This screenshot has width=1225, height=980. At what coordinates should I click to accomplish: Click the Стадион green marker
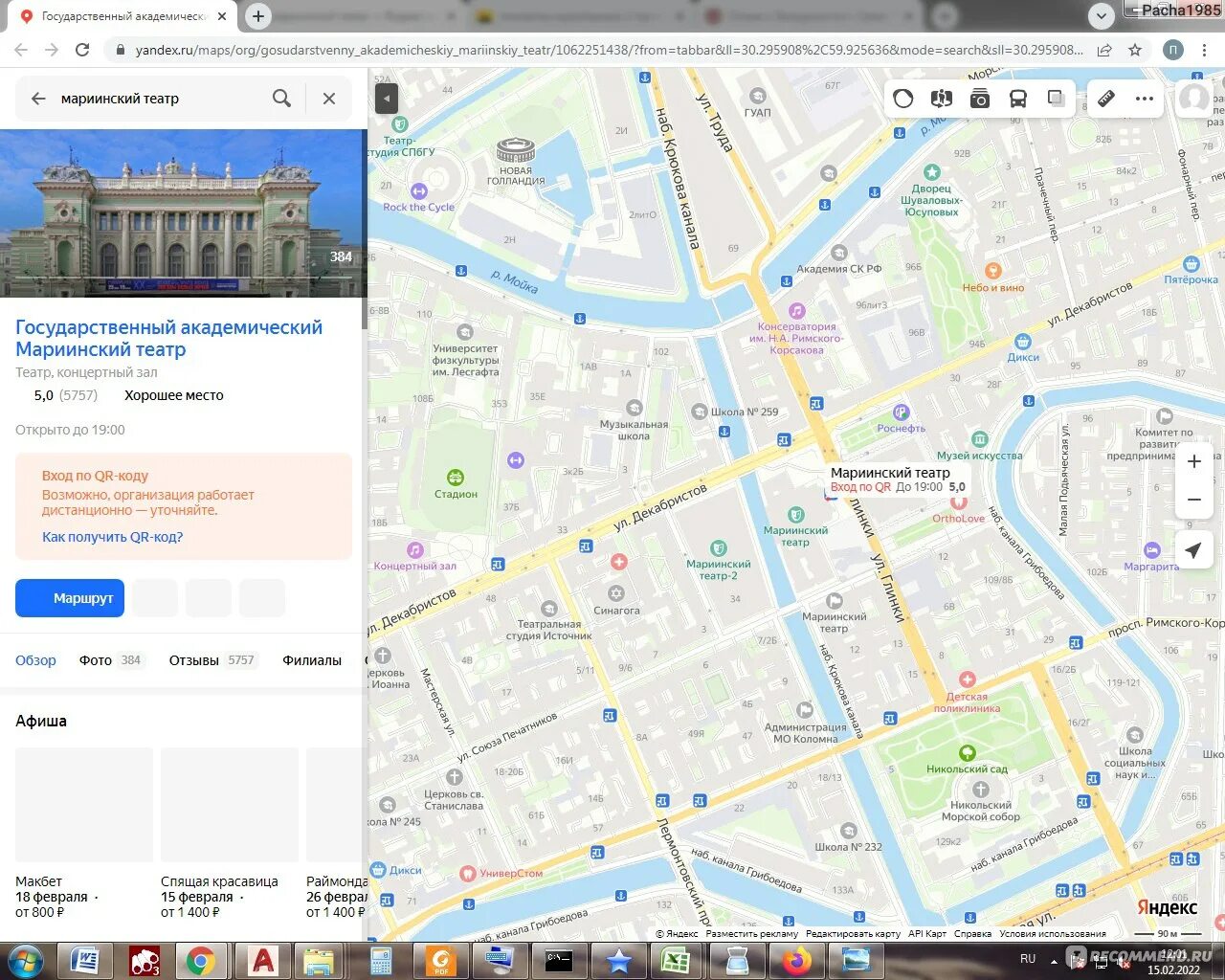click(x=456, y=477)
